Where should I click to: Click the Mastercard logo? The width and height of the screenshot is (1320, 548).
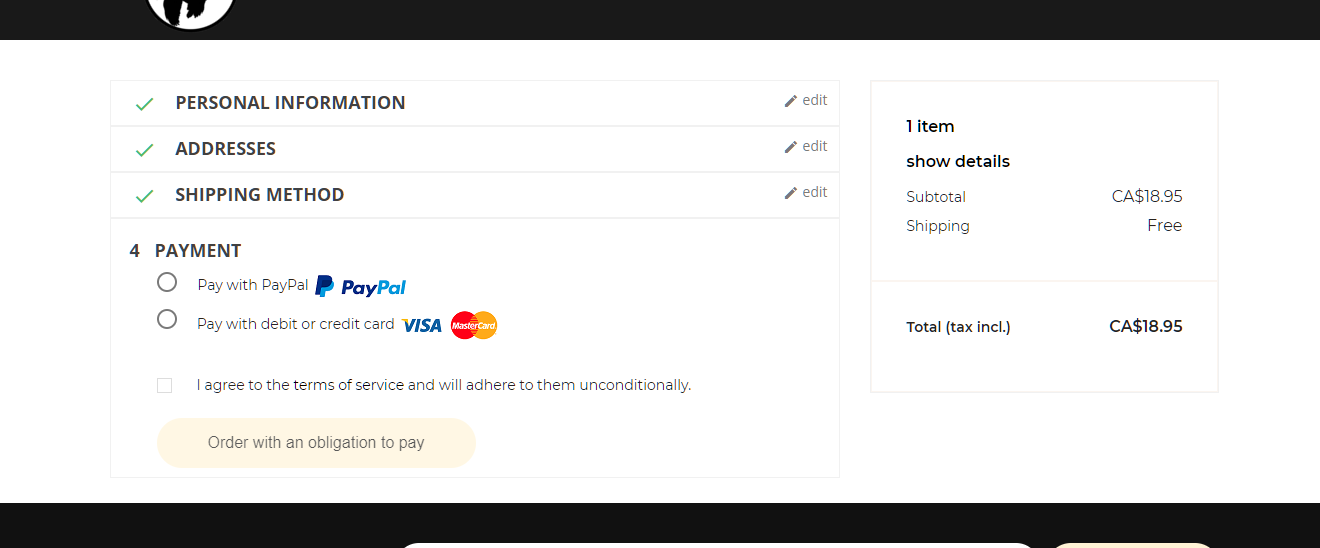(x=474, y=325)
